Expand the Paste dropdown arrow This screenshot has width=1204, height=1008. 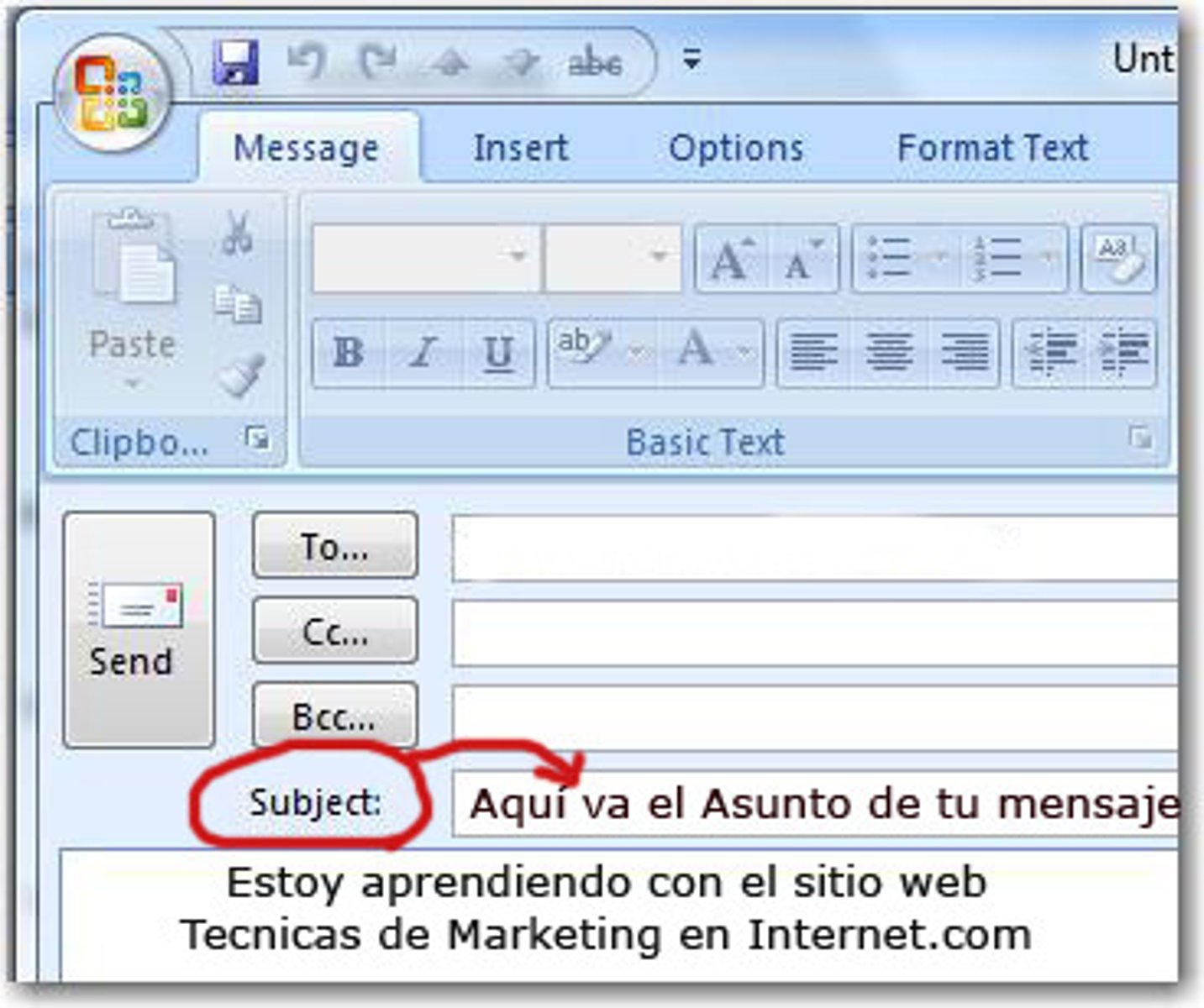pos(132,385)
